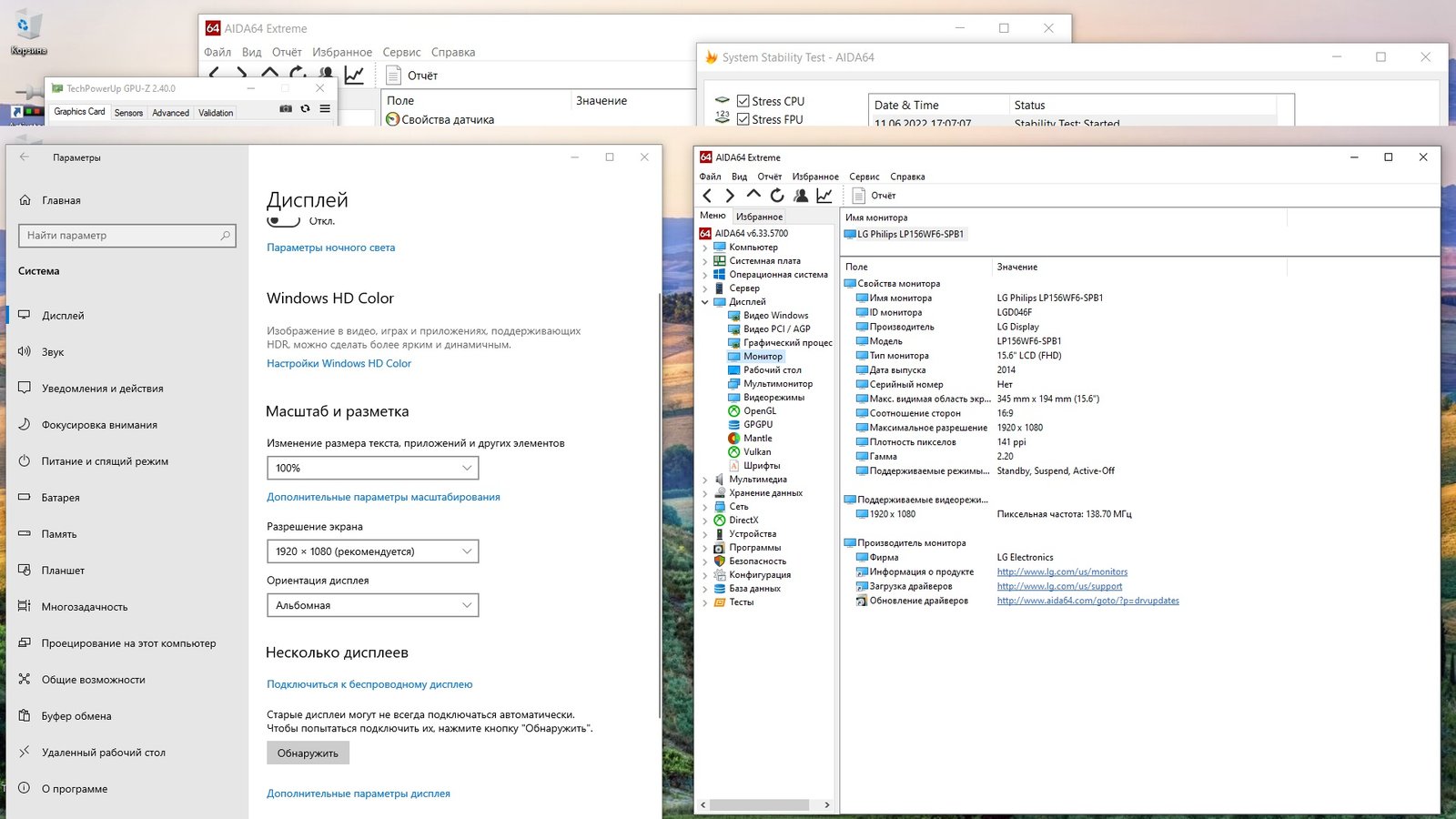Click the graph icon in front AIDA64 toolbar
This screenshot has width=1456, height=819.
coord(824,196)
